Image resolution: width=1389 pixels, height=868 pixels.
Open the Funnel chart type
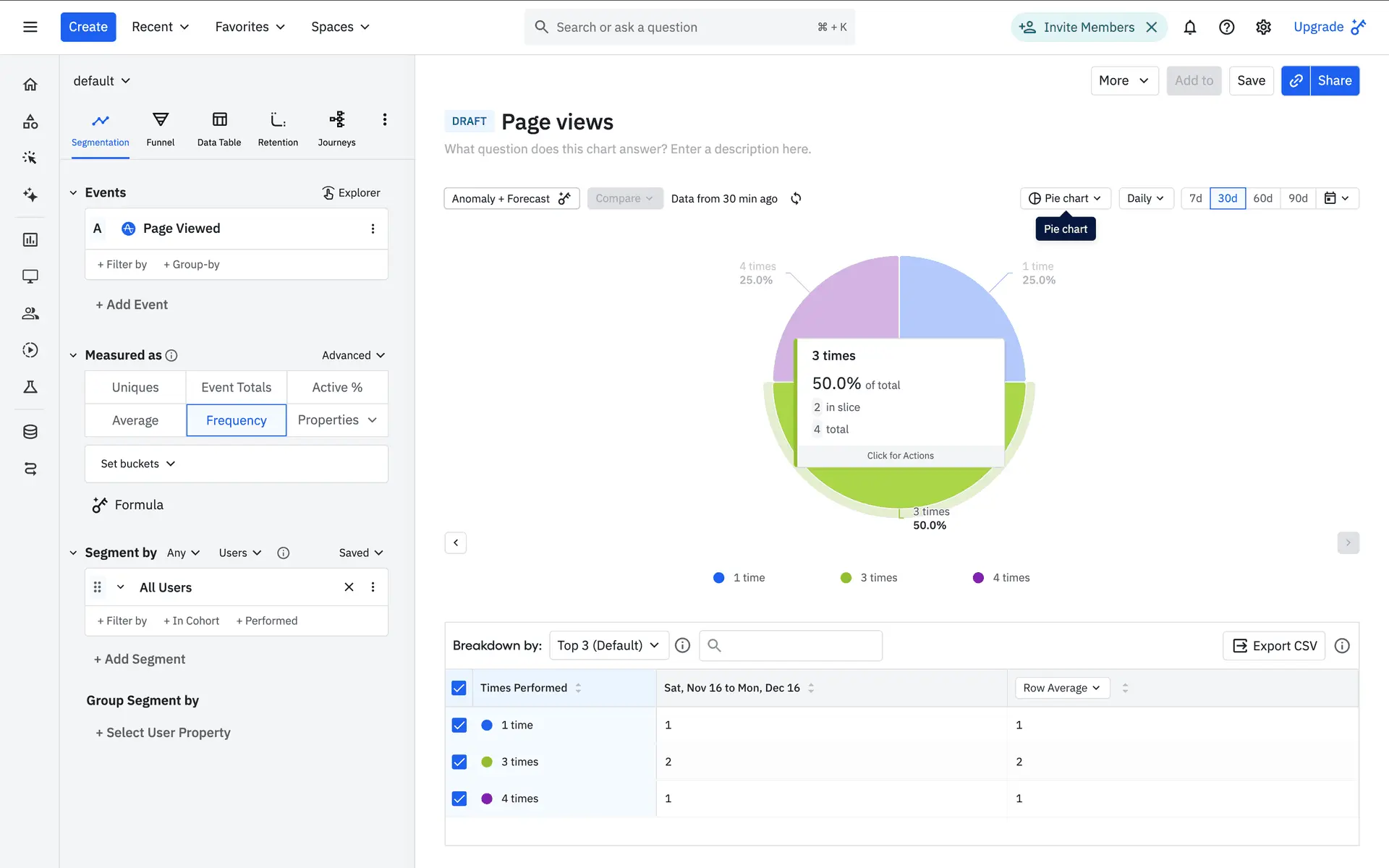160,129
